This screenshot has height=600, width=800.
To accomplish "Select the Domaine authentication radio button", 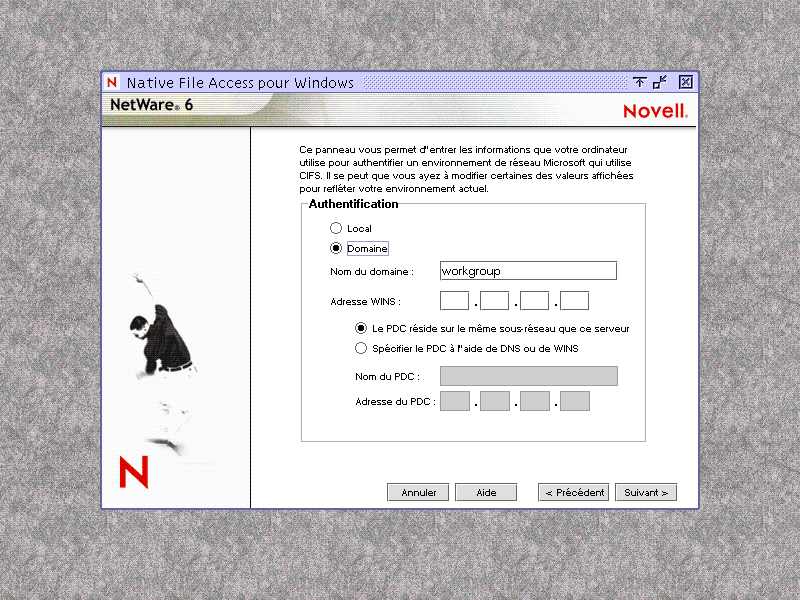I will (x=336, y=248).
